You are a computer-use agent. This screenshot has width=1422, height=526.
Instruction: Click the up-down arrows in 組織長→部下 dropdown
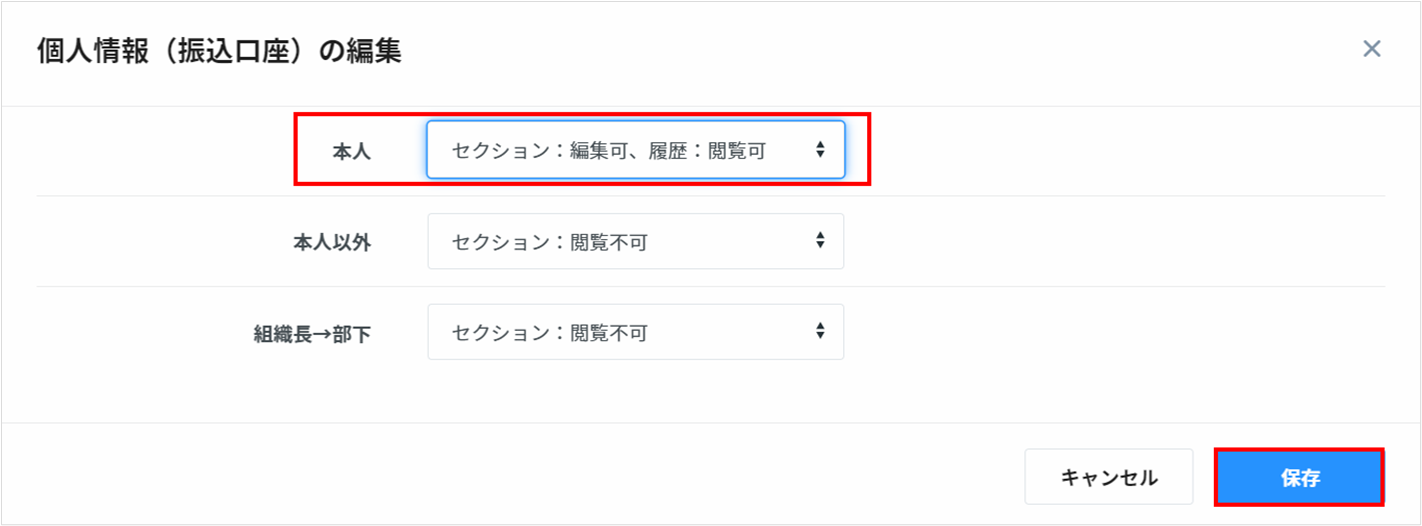820,331
